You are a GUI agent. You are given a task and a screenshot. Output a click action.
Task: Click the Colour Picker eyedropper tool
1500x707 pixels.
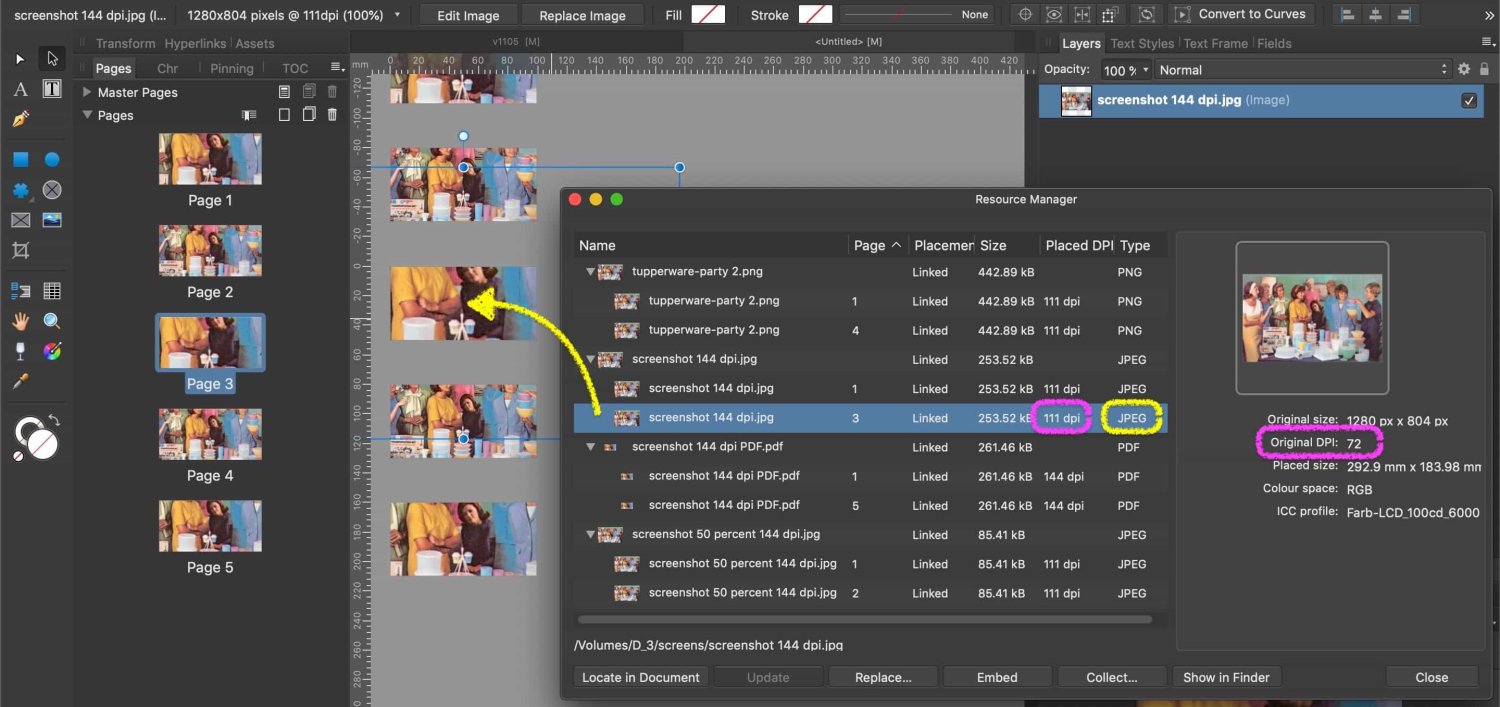coord(20,381)
